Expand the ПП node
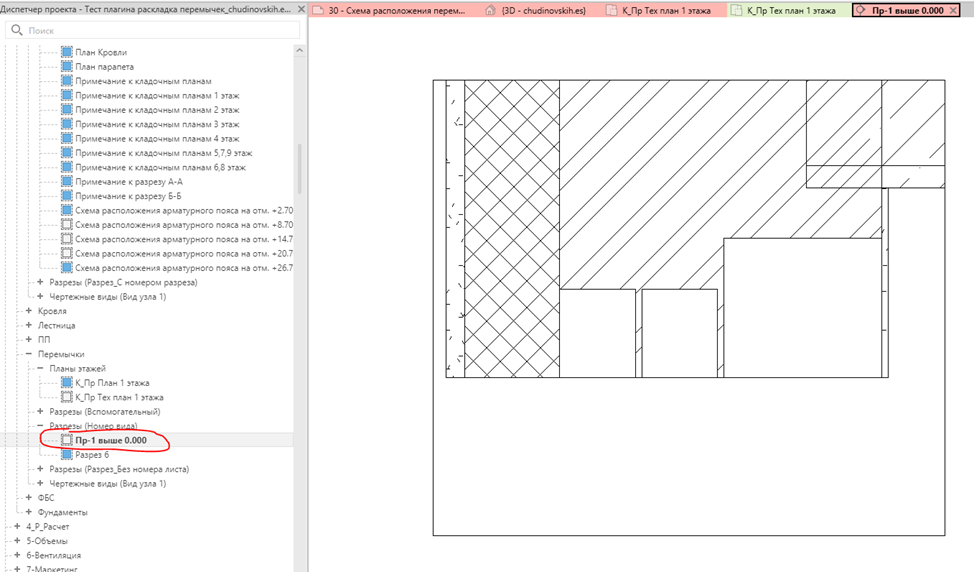 coord(29,339)
